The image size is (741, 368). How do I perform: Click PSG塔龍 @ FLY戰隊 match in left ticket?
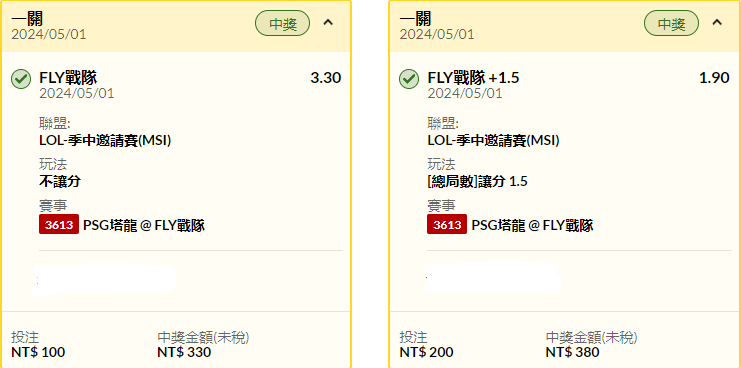[x=144, y=225]
